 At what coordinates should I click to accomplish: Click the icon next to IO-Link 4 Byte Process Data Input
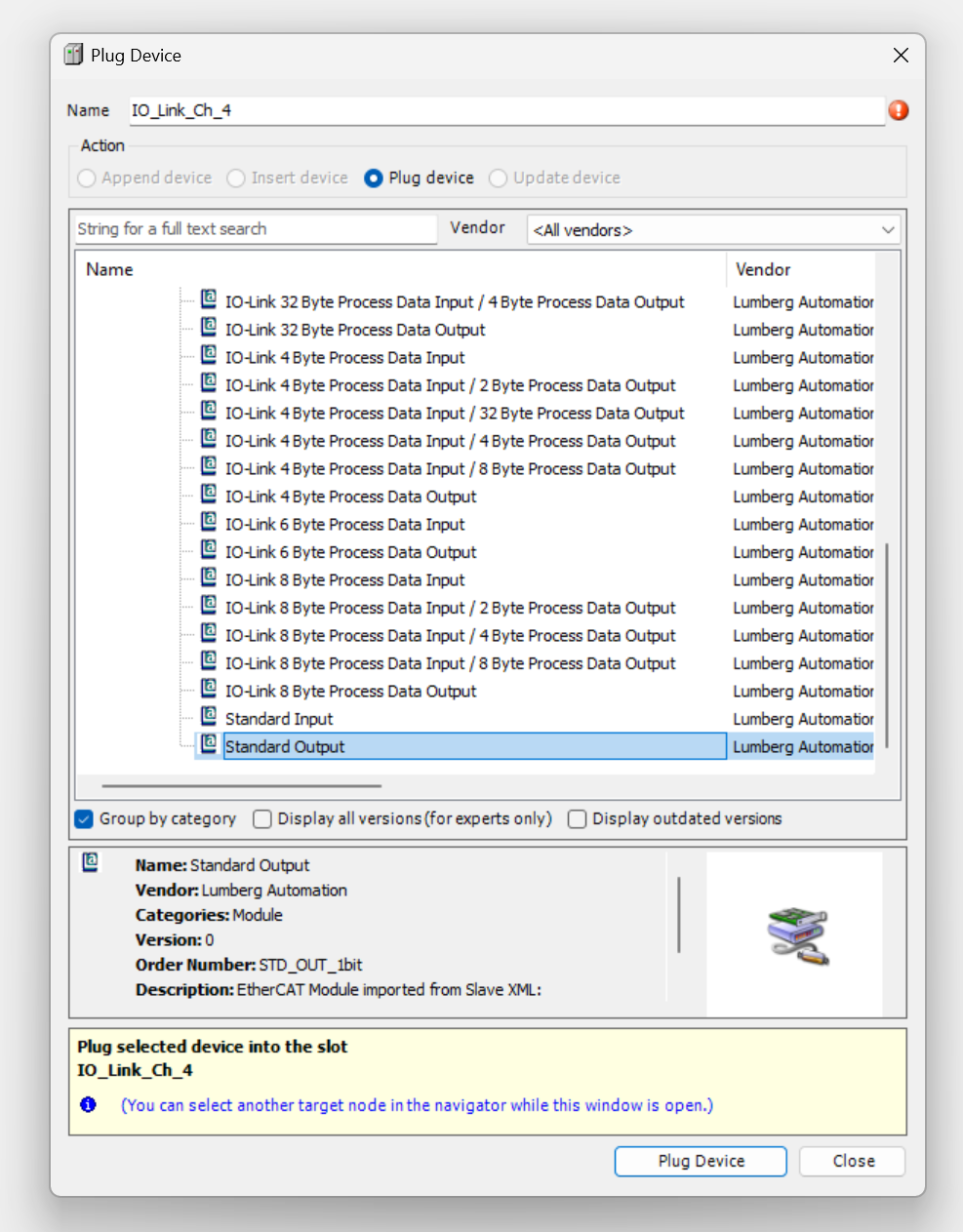click(x=209, y=355)
